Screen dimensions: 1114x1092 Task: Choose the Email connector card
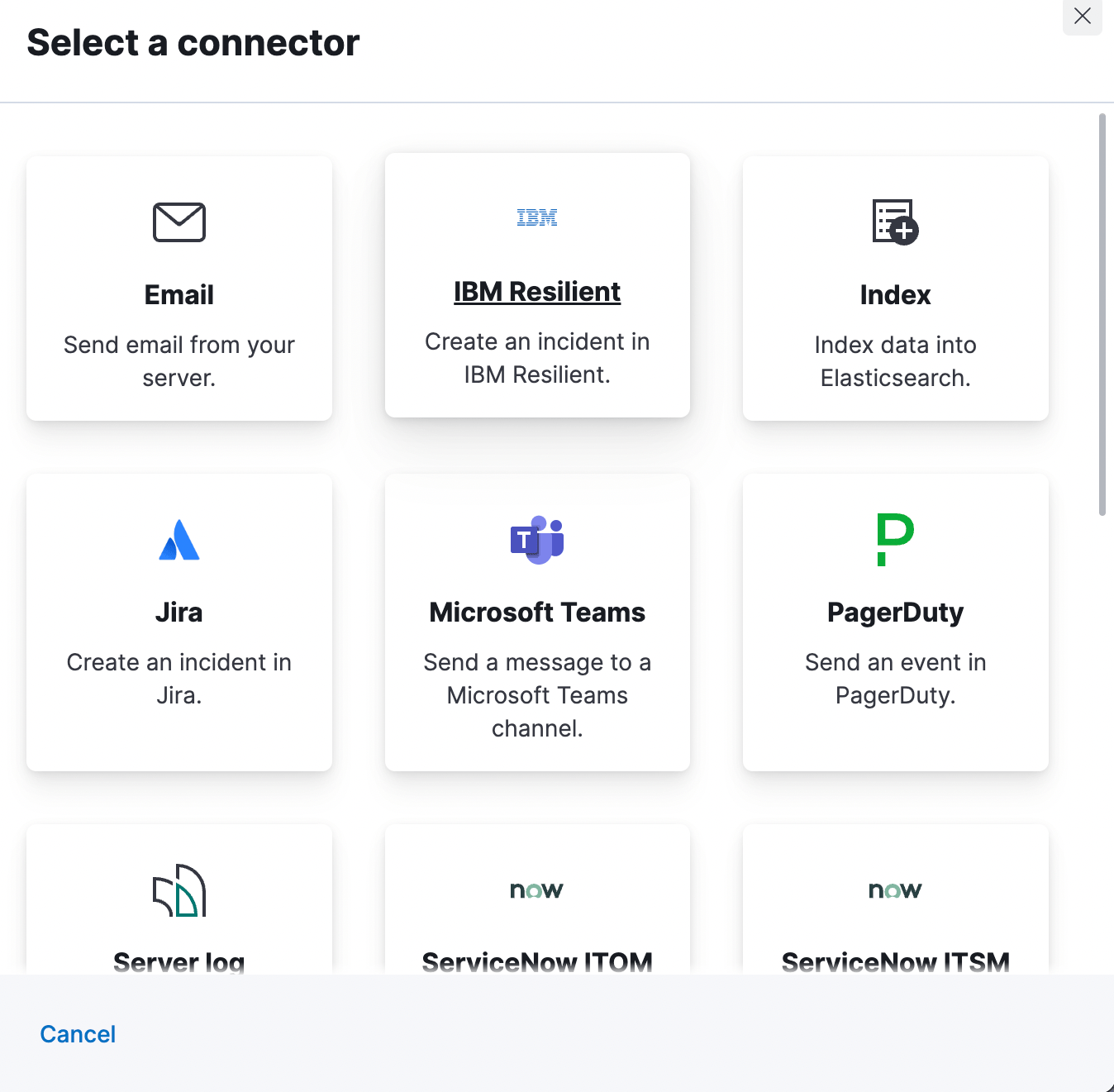179,288
